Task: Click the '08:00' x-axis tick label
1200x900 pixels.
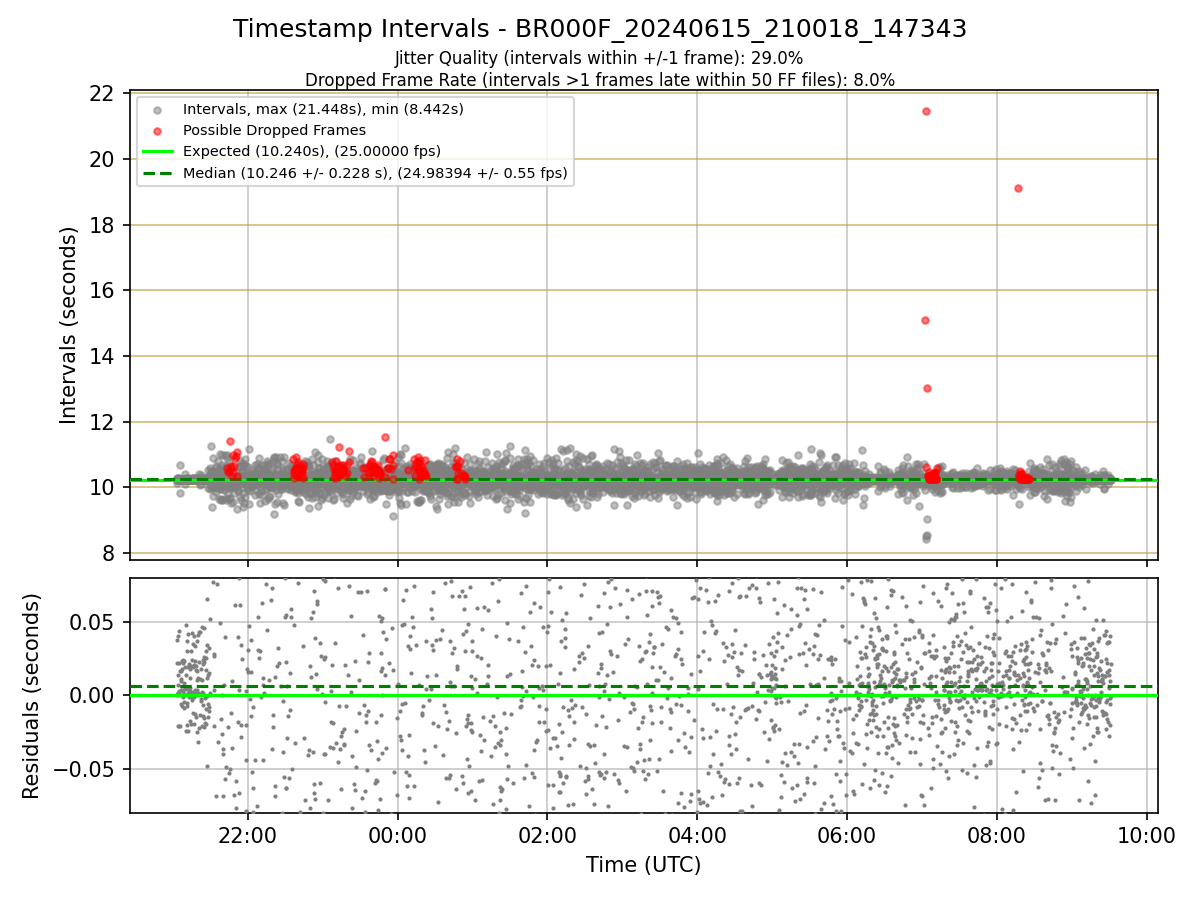Action: point(996,834)
